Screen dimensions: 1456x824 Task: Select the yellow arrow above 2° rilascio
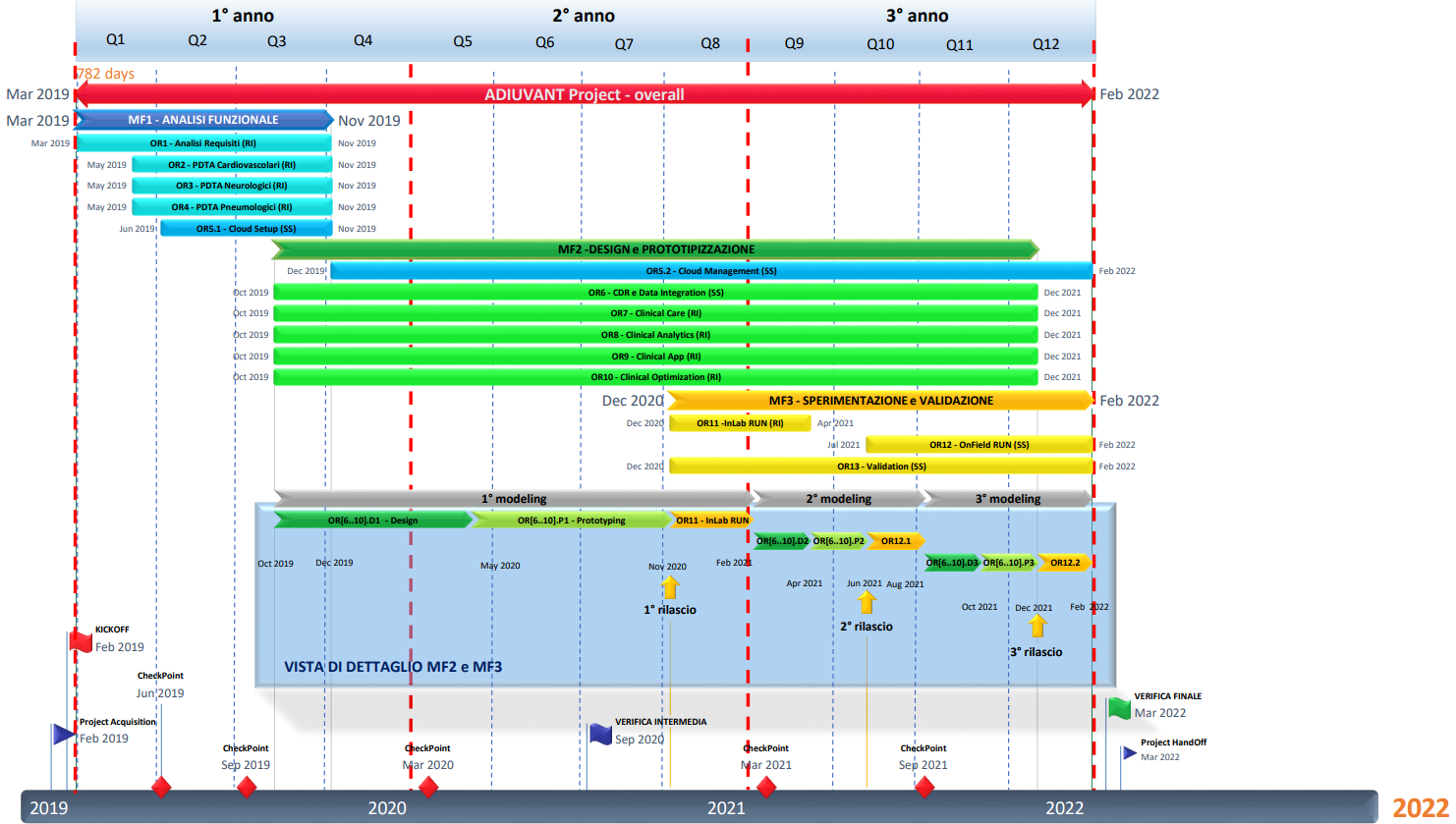coord(867,602)
